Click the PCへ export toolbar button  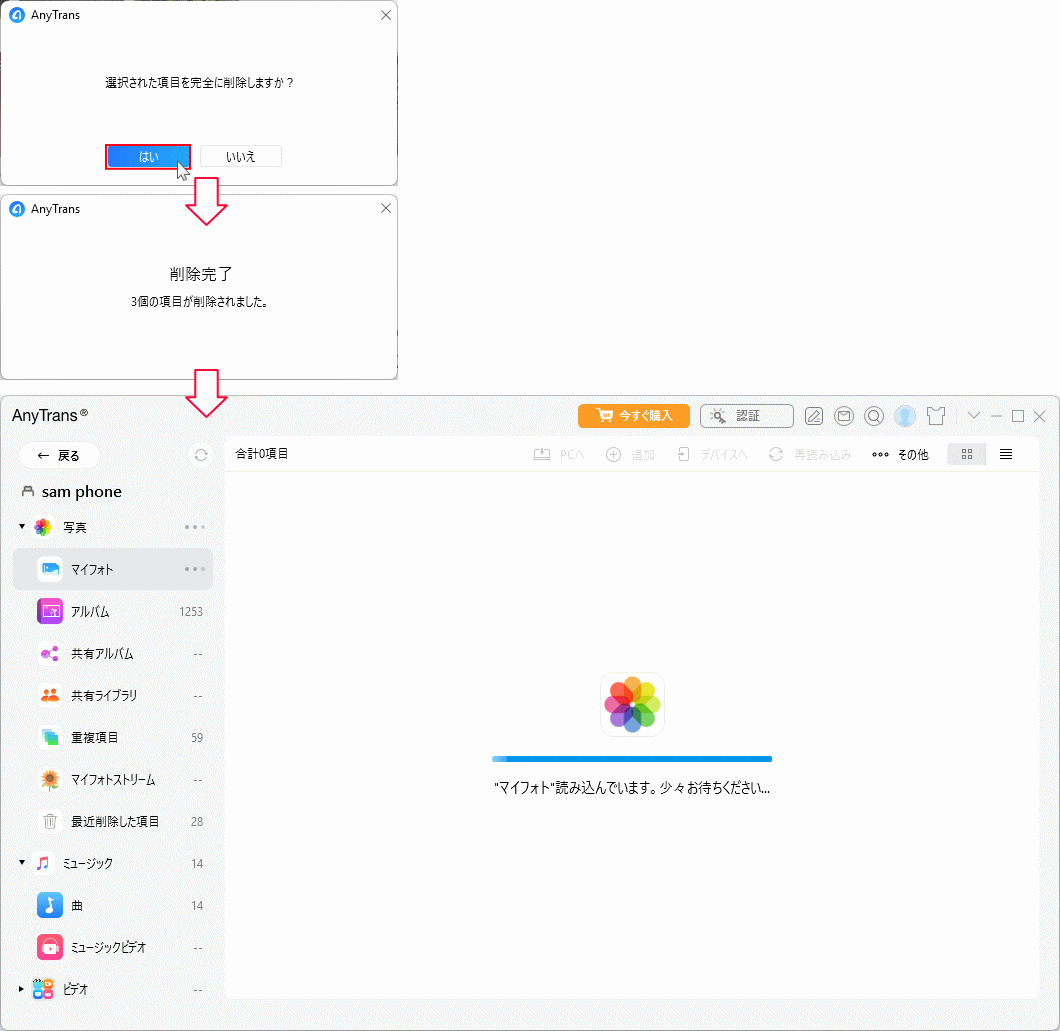tap(558, 454)
